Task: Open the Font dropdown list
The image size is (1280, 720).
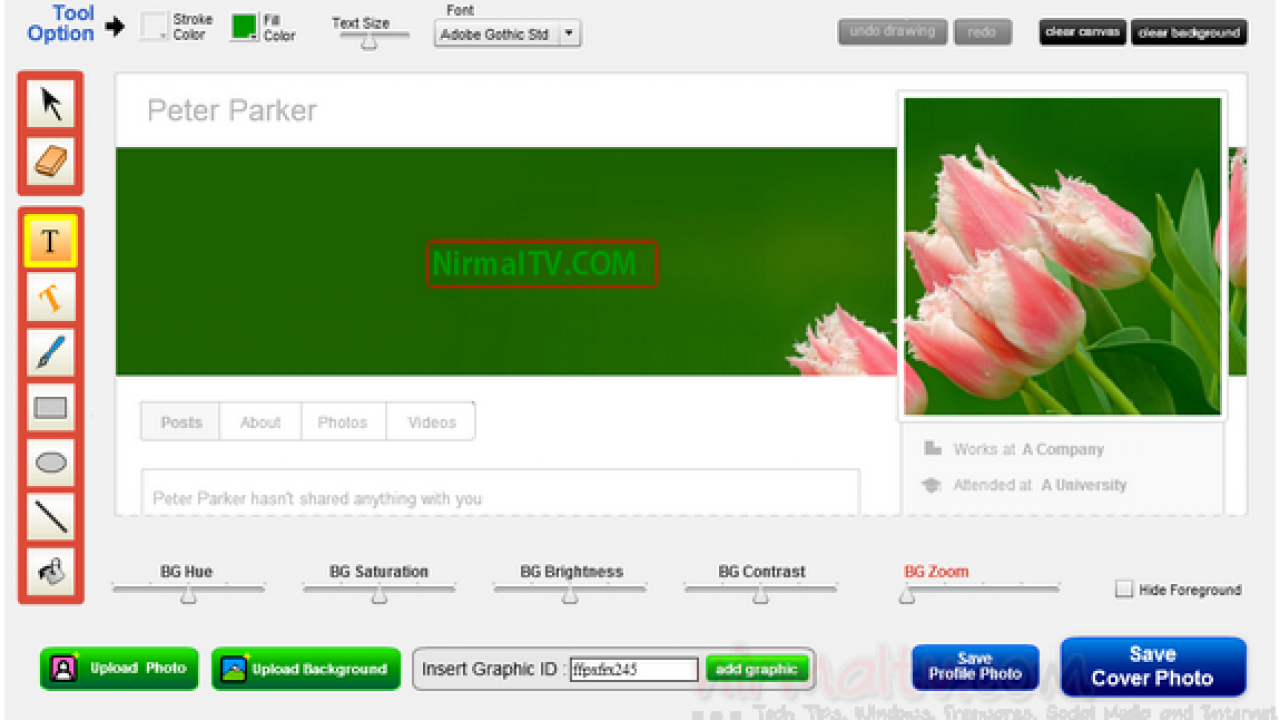Action: [568, 34]
